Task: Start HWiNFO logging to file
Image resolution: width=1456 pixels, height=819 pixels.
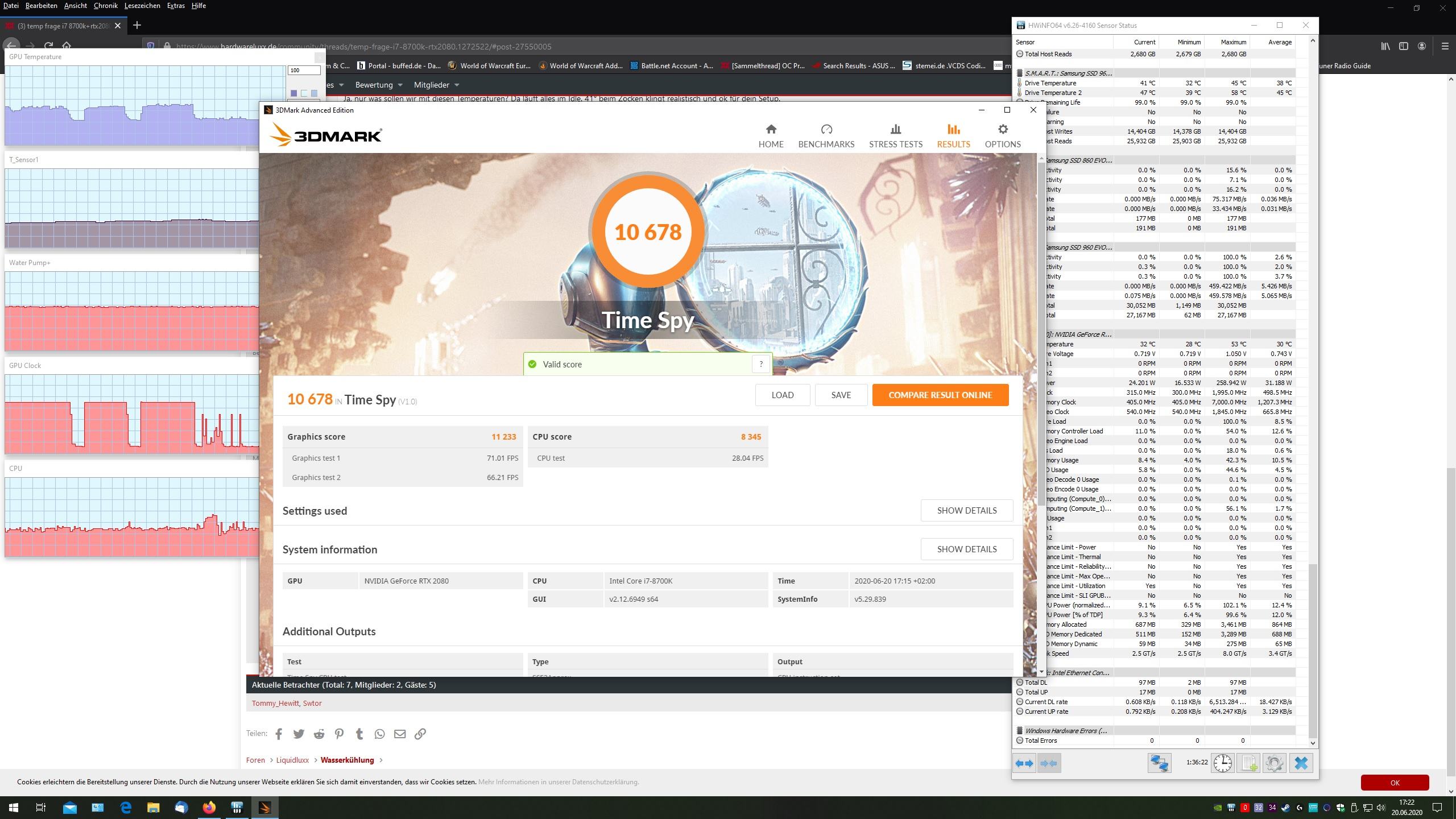Action: tap(1249, 763)
